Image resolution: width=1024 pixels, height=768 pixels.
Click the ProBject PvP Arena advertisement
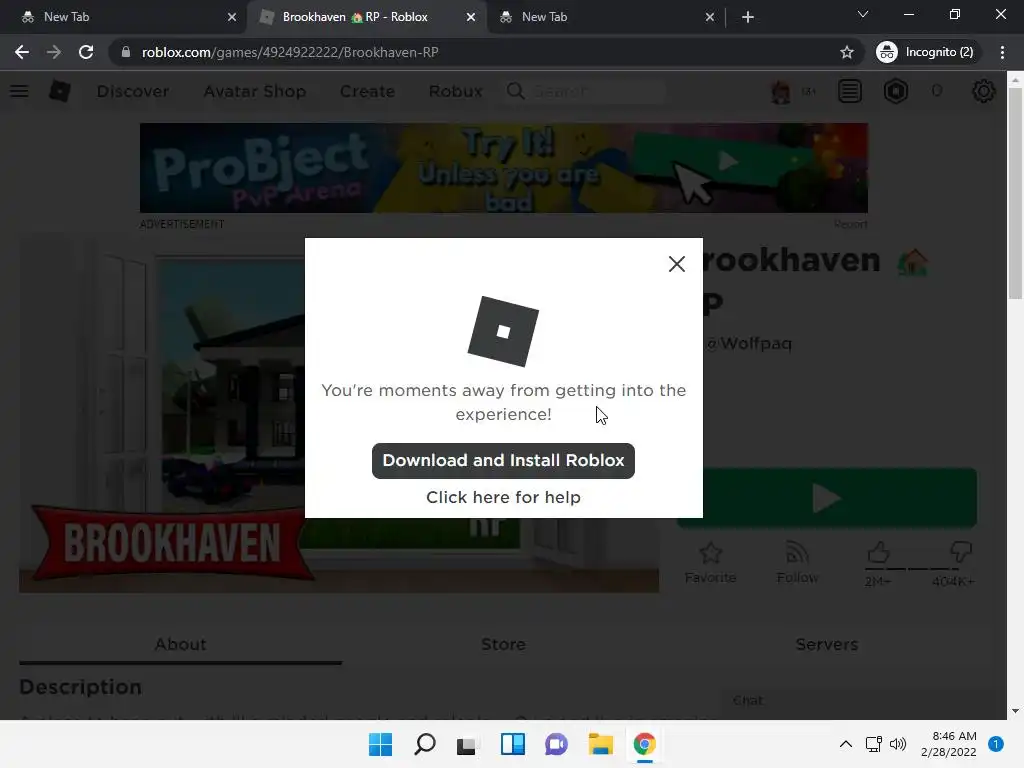504,168
